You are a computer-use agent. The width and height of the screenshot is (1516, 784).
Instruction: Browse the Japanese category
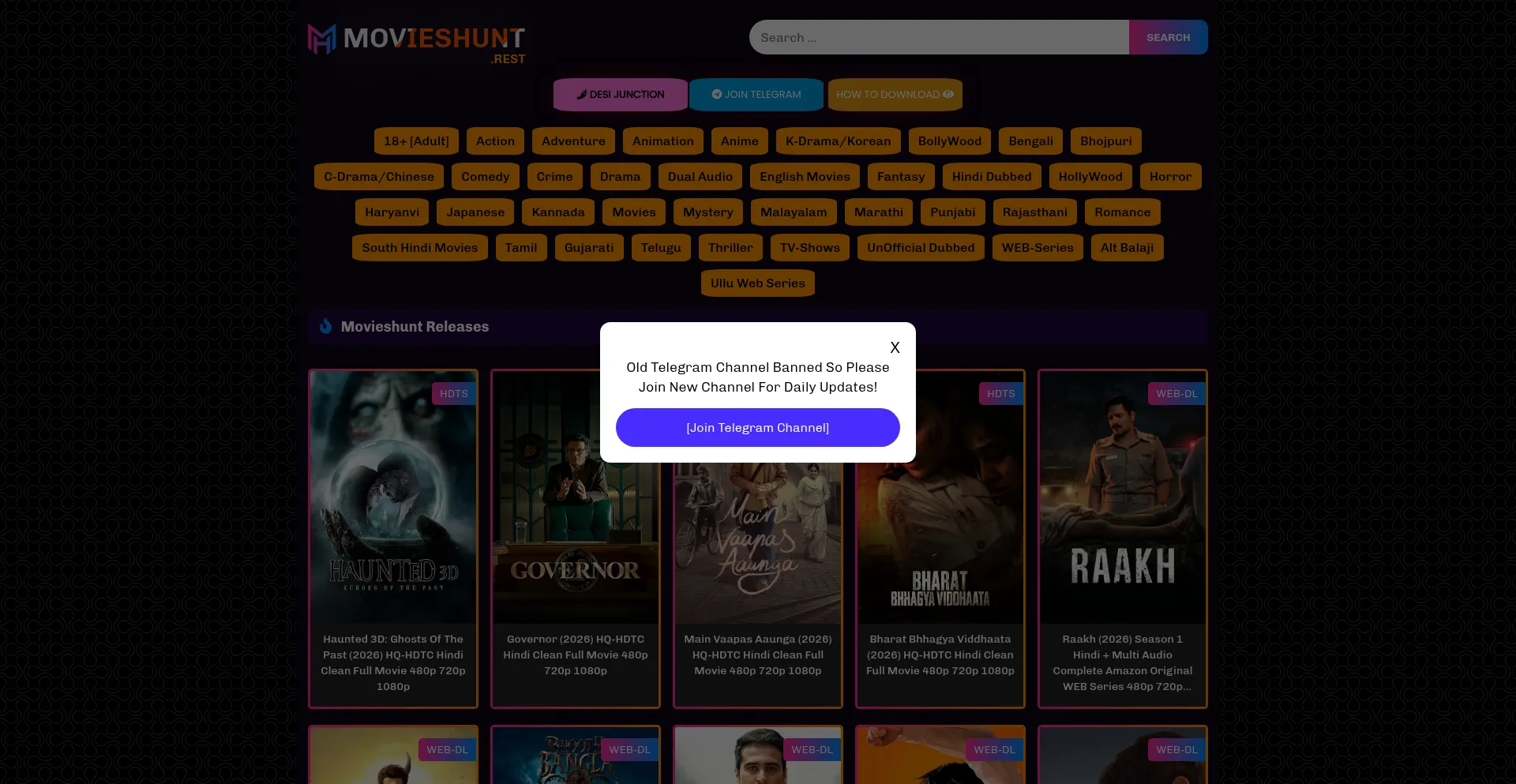tap(475, 212)
